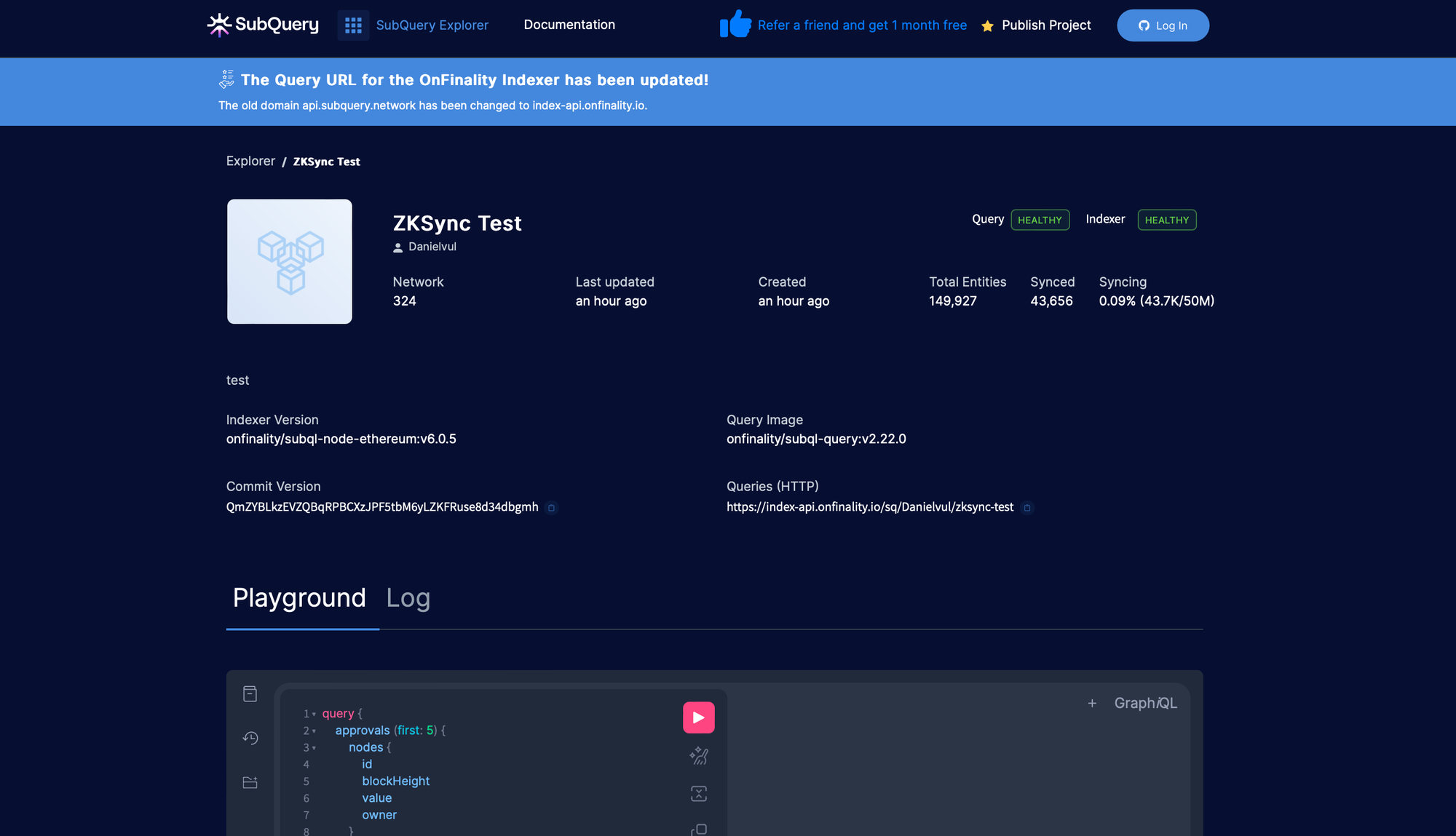The height and width of the screenshot is (836, 1456).
Task: Click the Log In button
Action: 1163,25
